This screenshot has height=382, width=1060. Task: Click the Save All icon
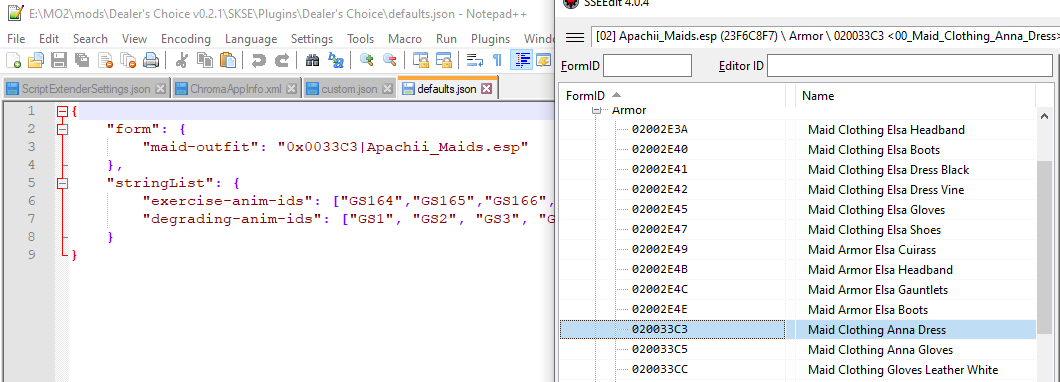[x=82, y=60]
